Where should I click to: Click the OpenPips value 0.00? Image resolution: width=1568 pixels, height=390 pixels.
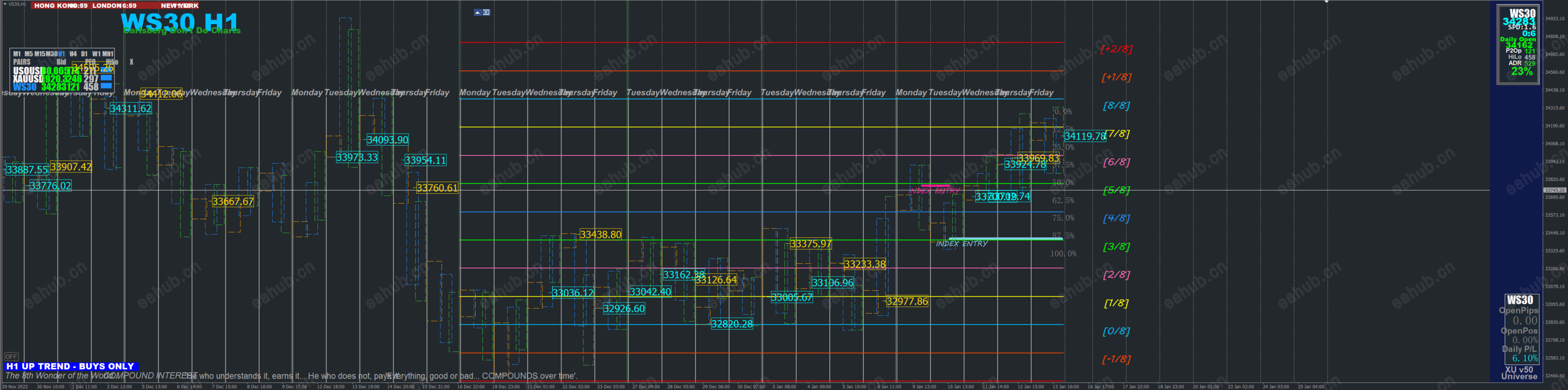[1525, 321]
